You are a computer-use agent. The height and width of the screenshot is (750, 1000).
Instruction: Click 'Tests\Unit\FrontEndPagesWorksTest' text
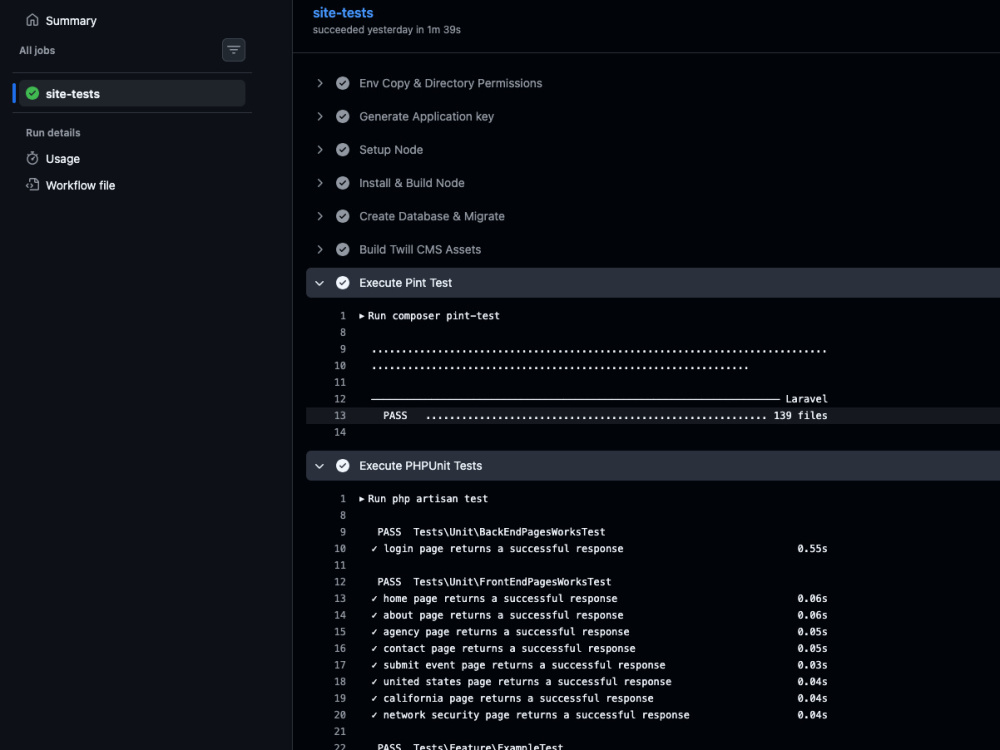click(x=512, y=582)
